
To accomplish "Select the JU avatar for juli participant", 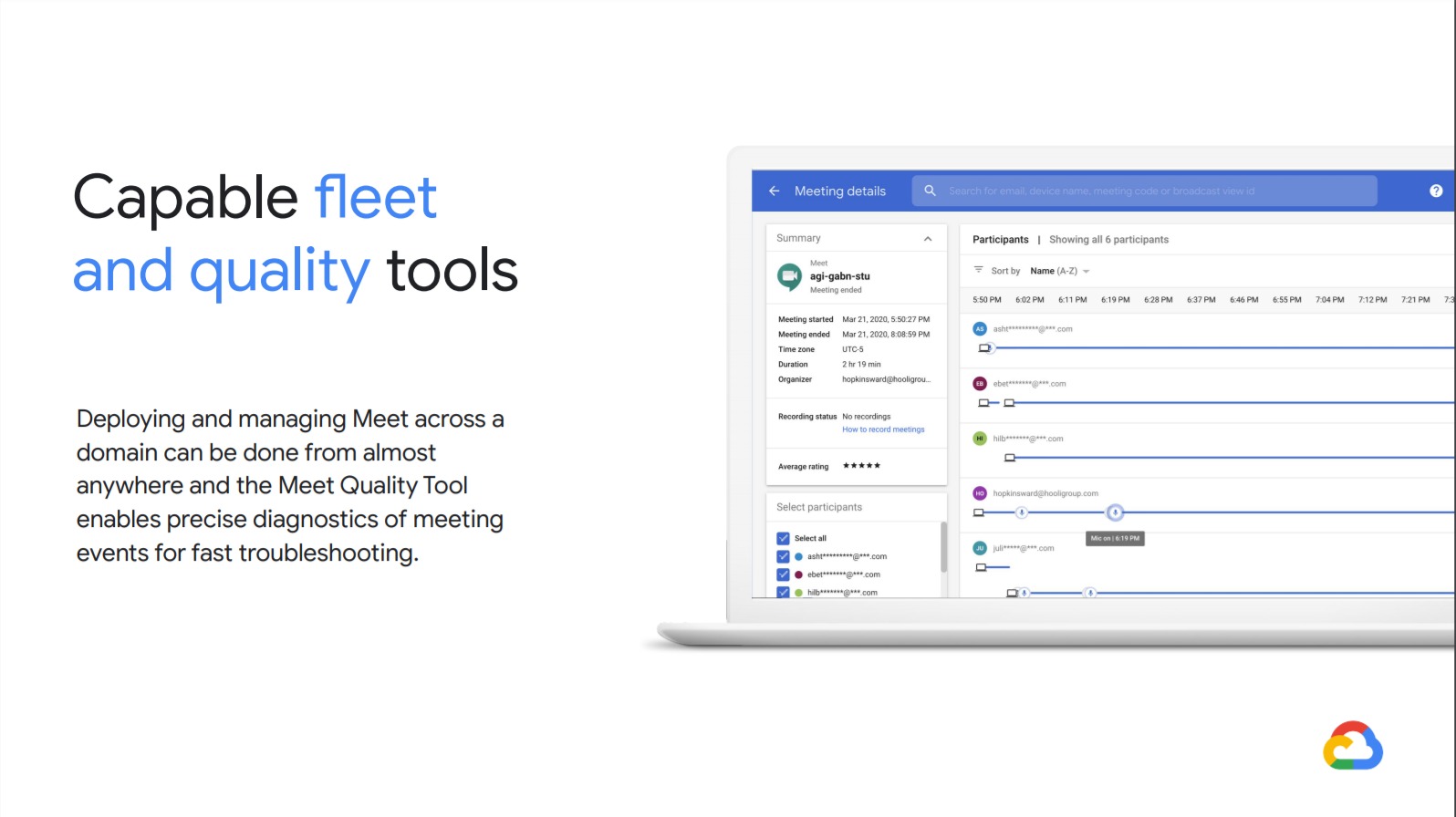I will tap(980, 548).
